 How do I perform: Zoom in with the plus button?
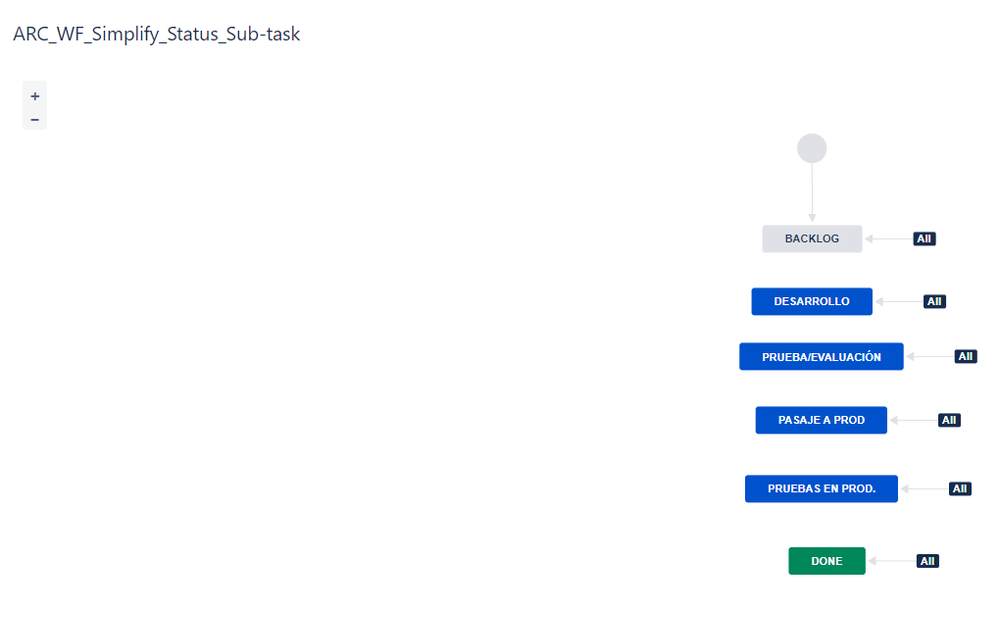(34, 96)
